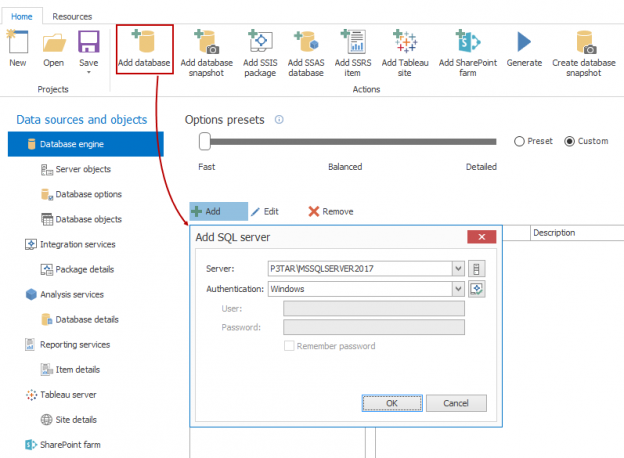This screenshot has height=458, width=624.
Task: Click the New project icon
Action: click(18, 41)
